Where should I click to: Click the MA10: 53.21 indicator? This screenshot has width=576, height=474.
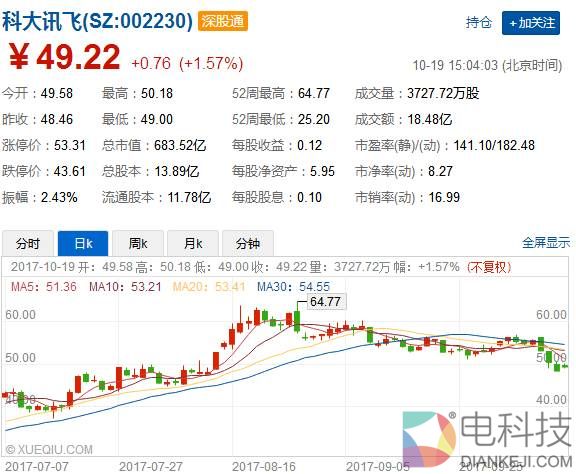click(x=125, y=287)
